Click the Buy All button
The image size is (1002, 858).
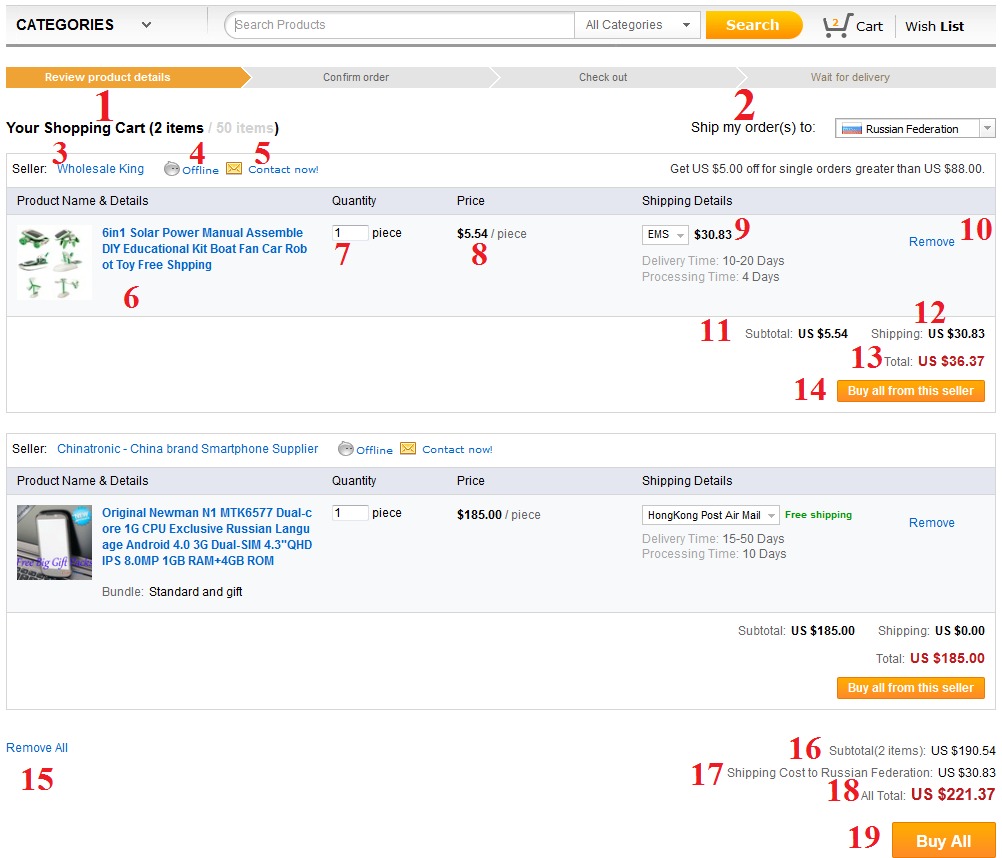coord(943,841)
